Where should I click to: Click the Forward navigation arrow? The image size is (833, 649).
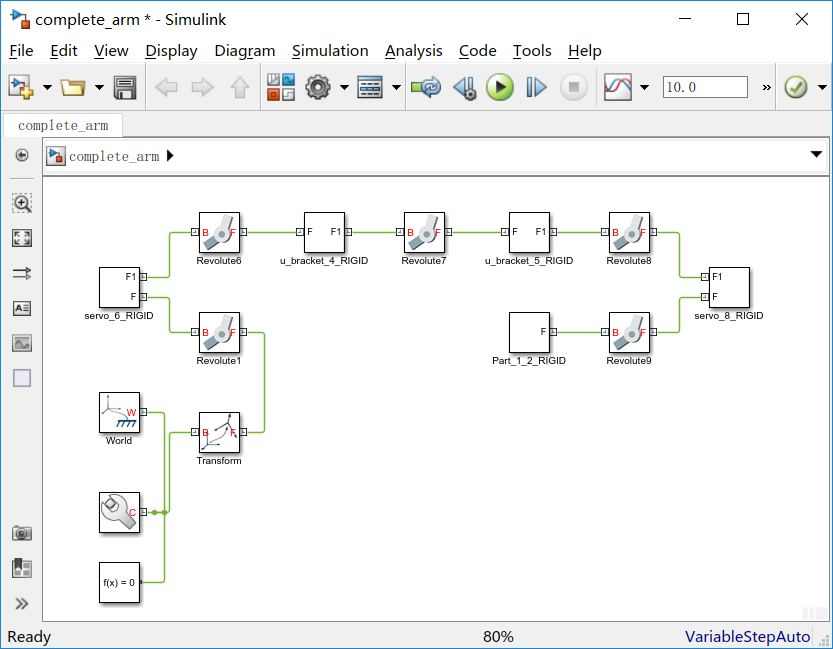pos(202,87)
